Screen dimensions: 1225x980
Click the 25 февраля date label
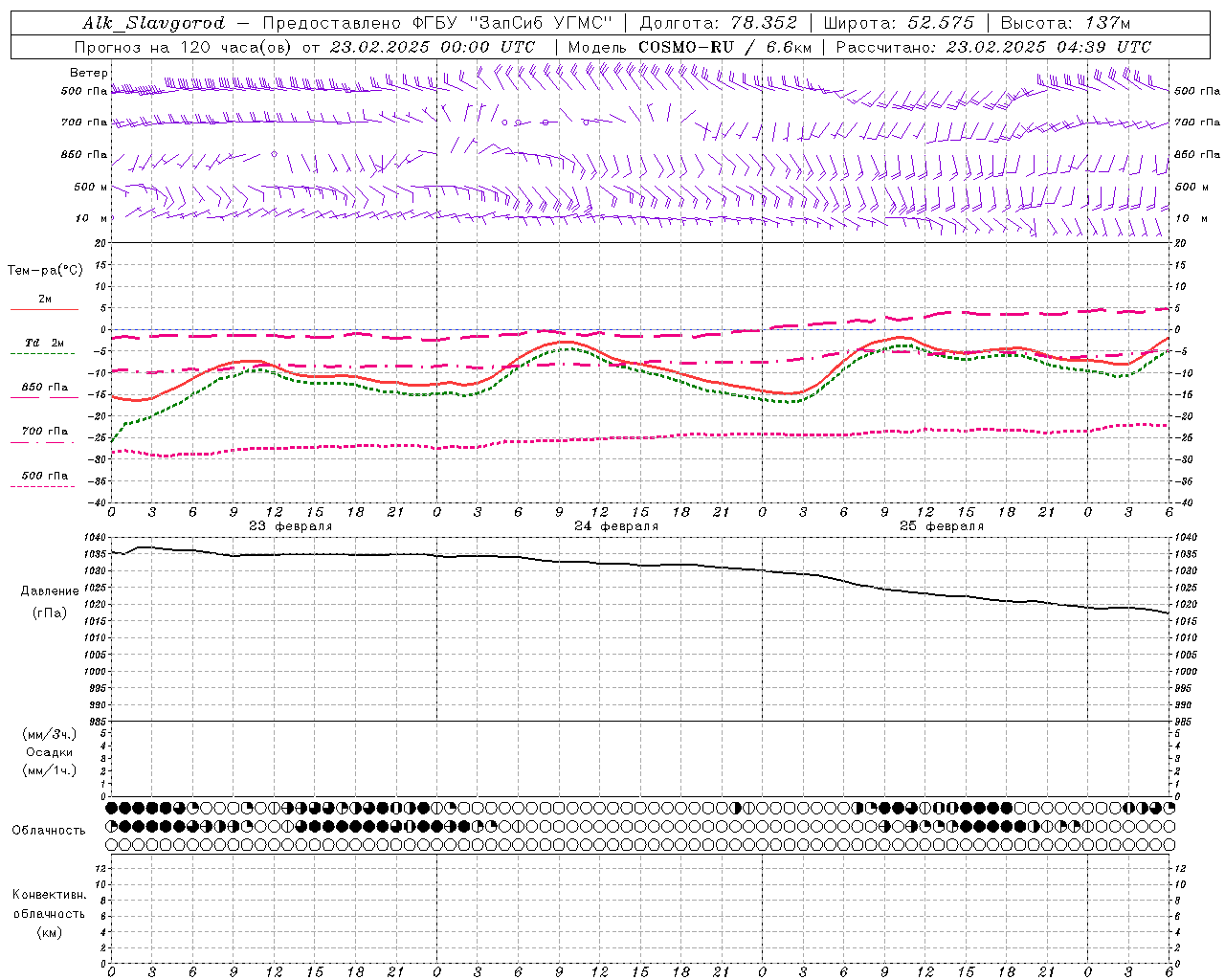(942, 526)
